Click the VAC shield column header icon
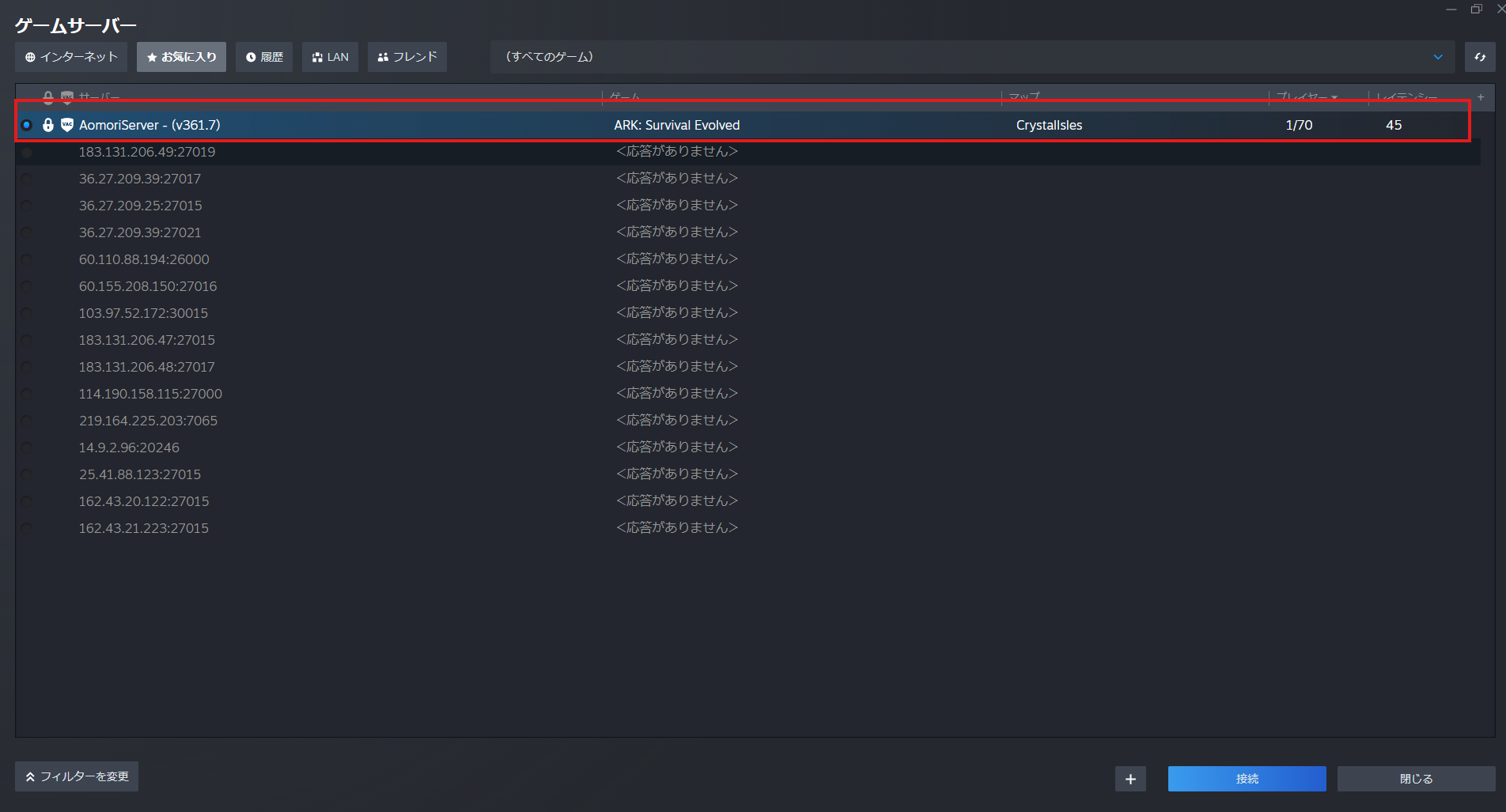The width and height of the screenshot is (1506, 812). click(67, 97)
